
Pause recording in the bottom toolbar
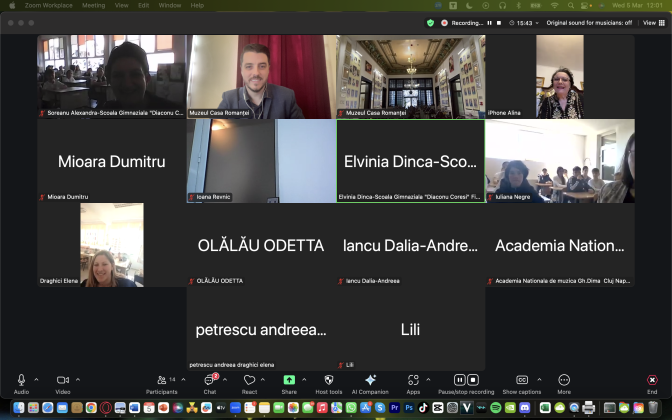(x=460, y=380)
